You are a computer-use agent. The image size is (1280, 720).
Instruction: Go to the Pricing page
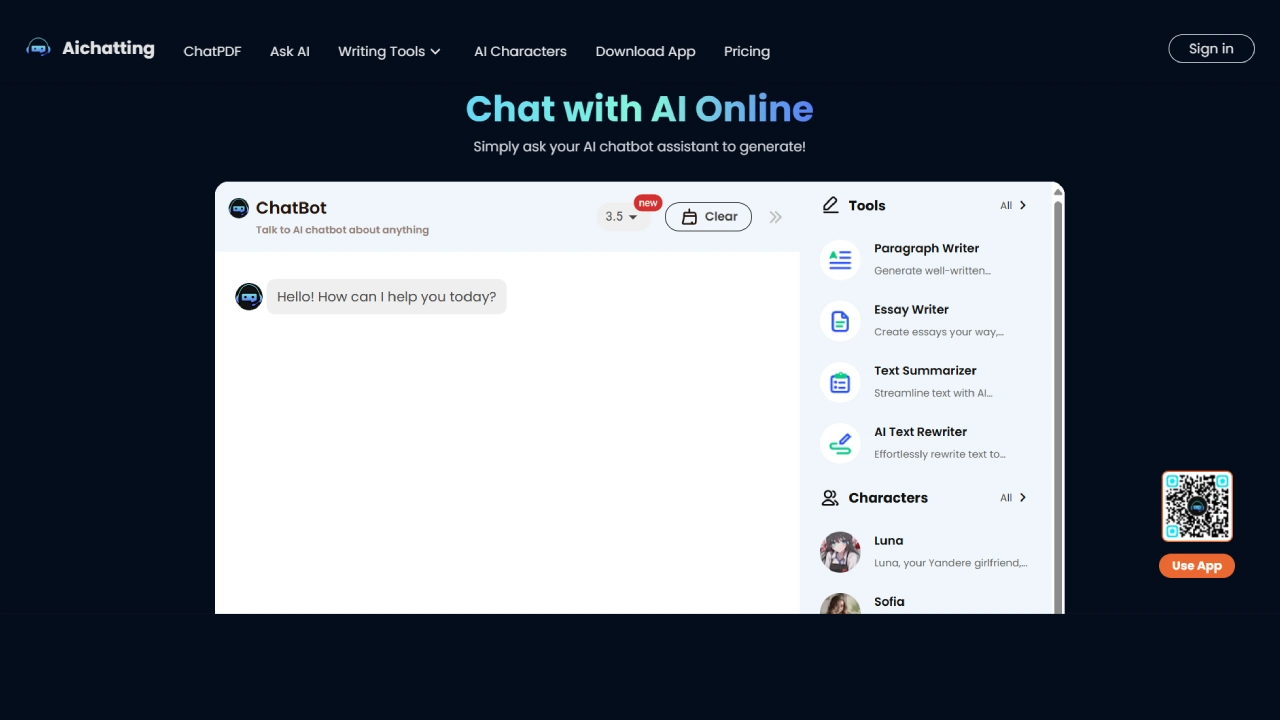[x=747, y=51]
